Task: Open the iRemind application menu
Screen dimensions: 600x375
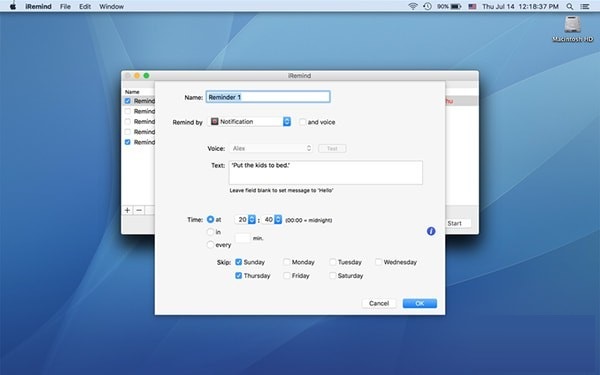Action: 38,7
